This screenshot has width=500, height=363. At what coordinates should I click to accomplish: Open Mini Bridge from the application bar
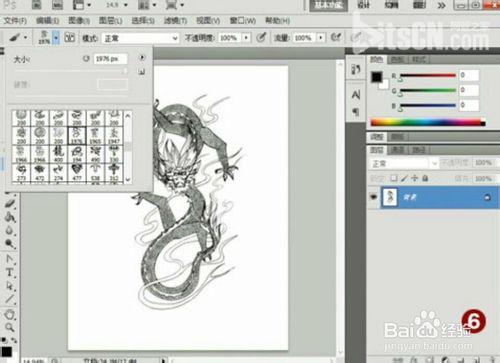click(58, 5)
